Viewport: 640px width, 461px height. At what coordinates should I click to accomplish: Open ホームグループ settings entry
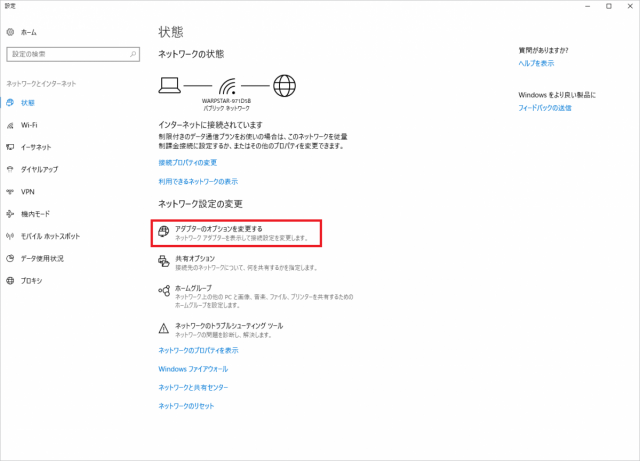(192, 288)
